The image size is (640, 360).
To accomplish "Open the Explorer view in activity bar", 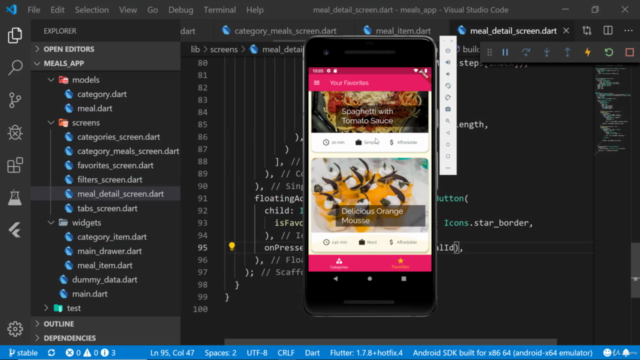I will (15, 36).
